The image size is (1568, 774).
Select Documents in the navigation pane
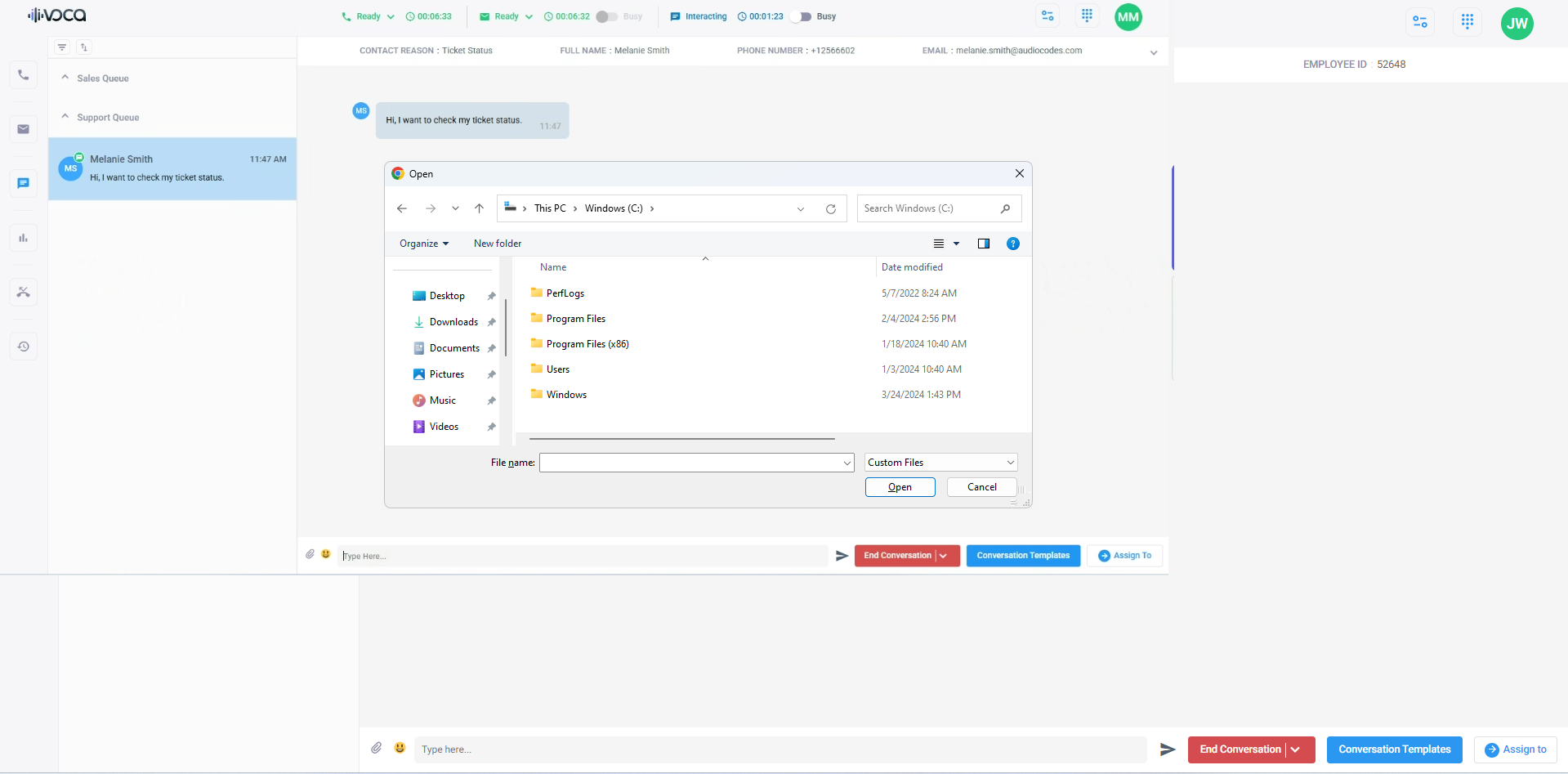click(454, 348)
